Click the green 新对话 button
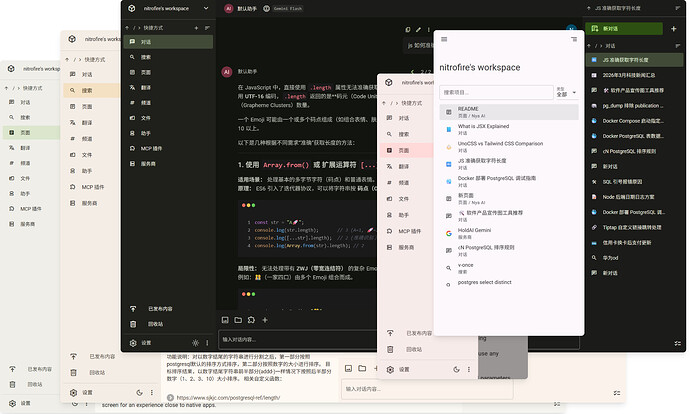 624,29
